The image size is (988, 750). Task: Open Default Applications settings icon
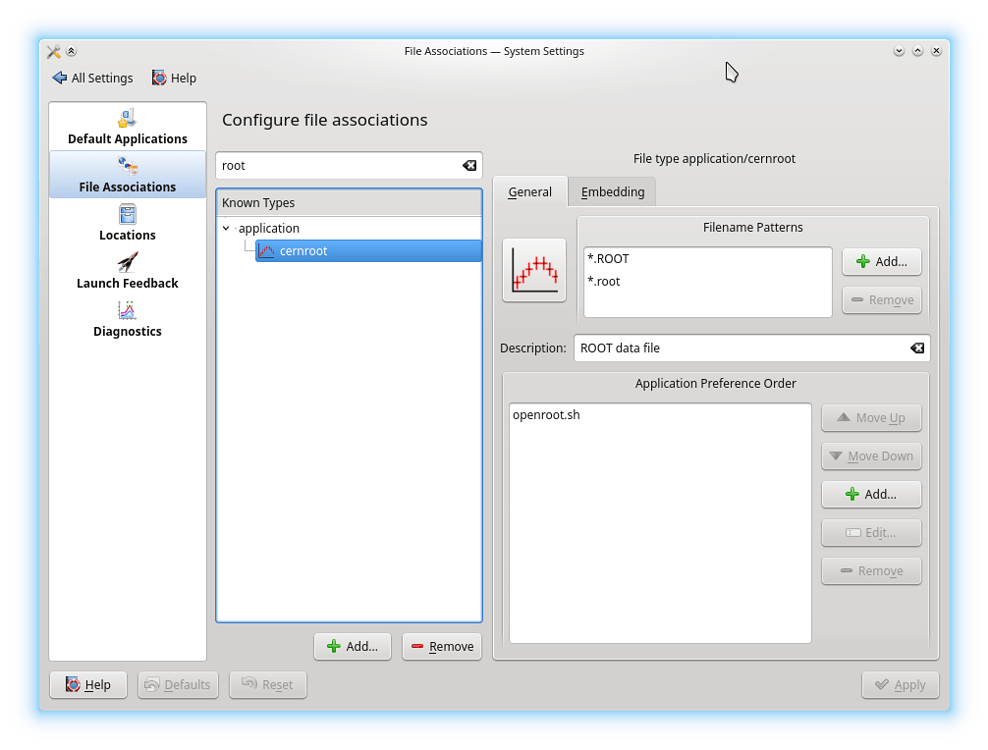(127, 119)
